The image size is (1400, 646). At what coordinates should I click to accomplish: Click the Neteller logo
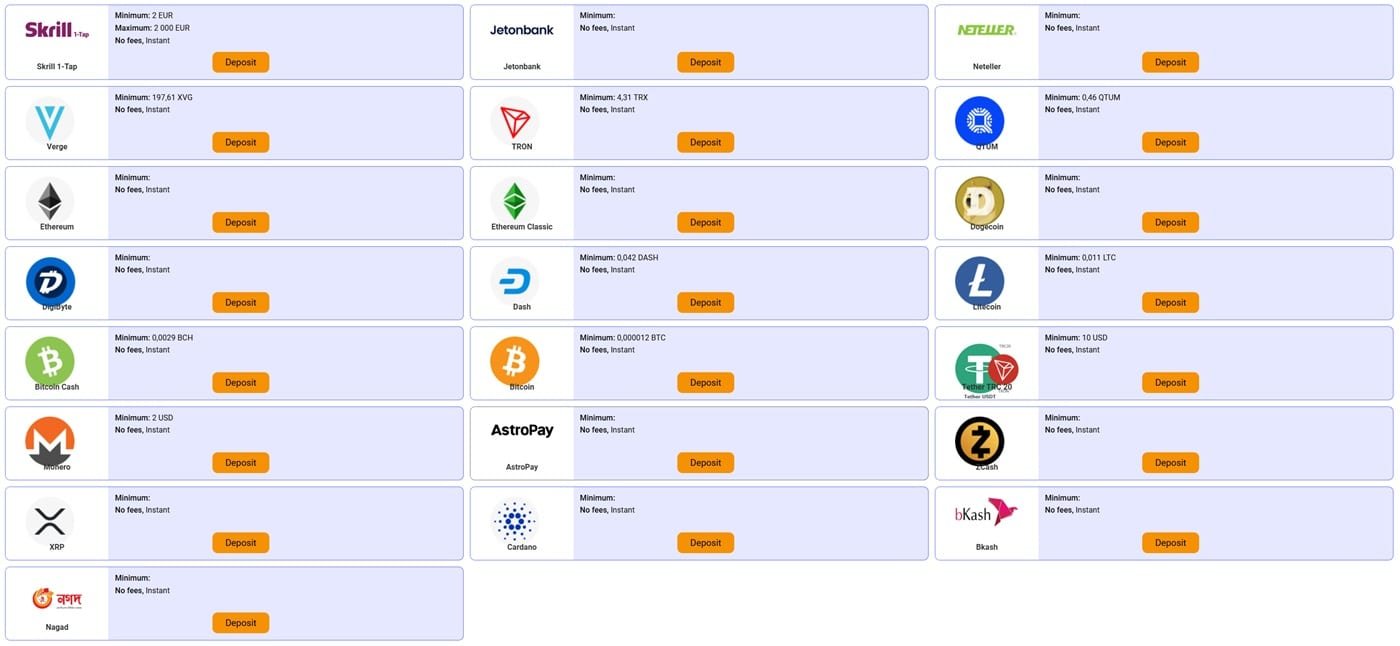(x=986, y=31)
